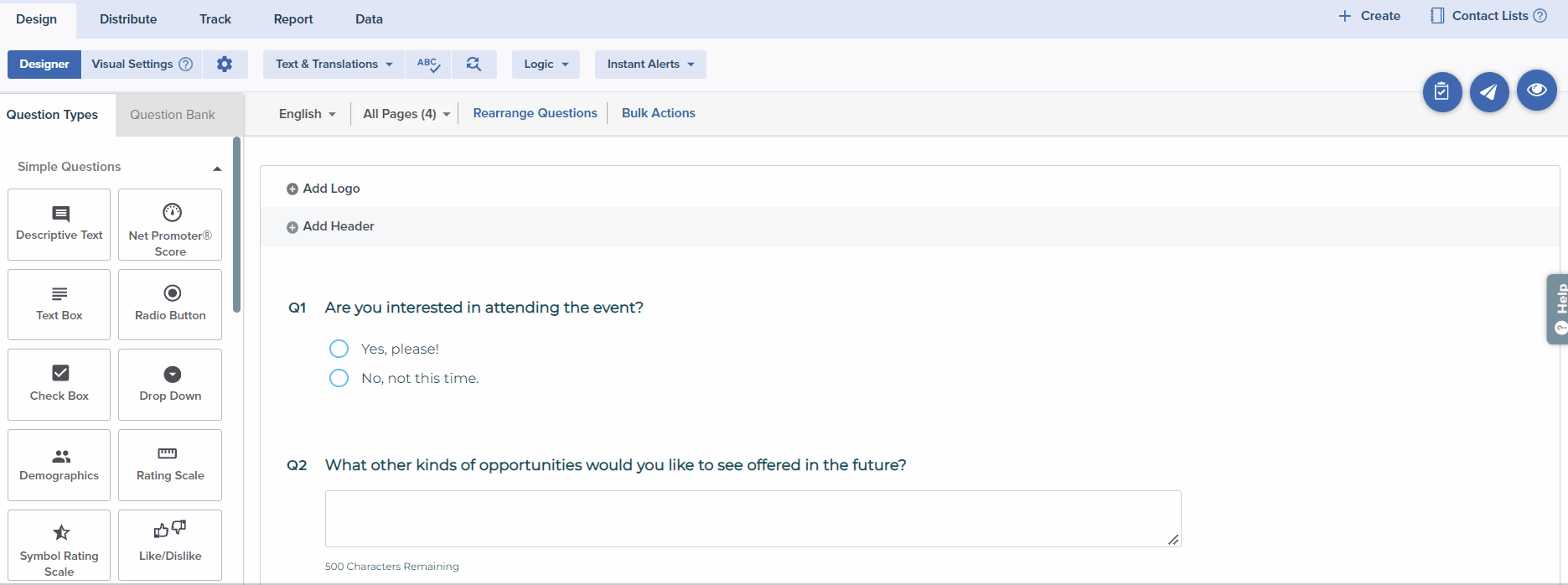Image resolution: width=1568 pixels, height=585 pixels.
Task: Click the clipboard checklist round button
Action: tap(1441, 91)
